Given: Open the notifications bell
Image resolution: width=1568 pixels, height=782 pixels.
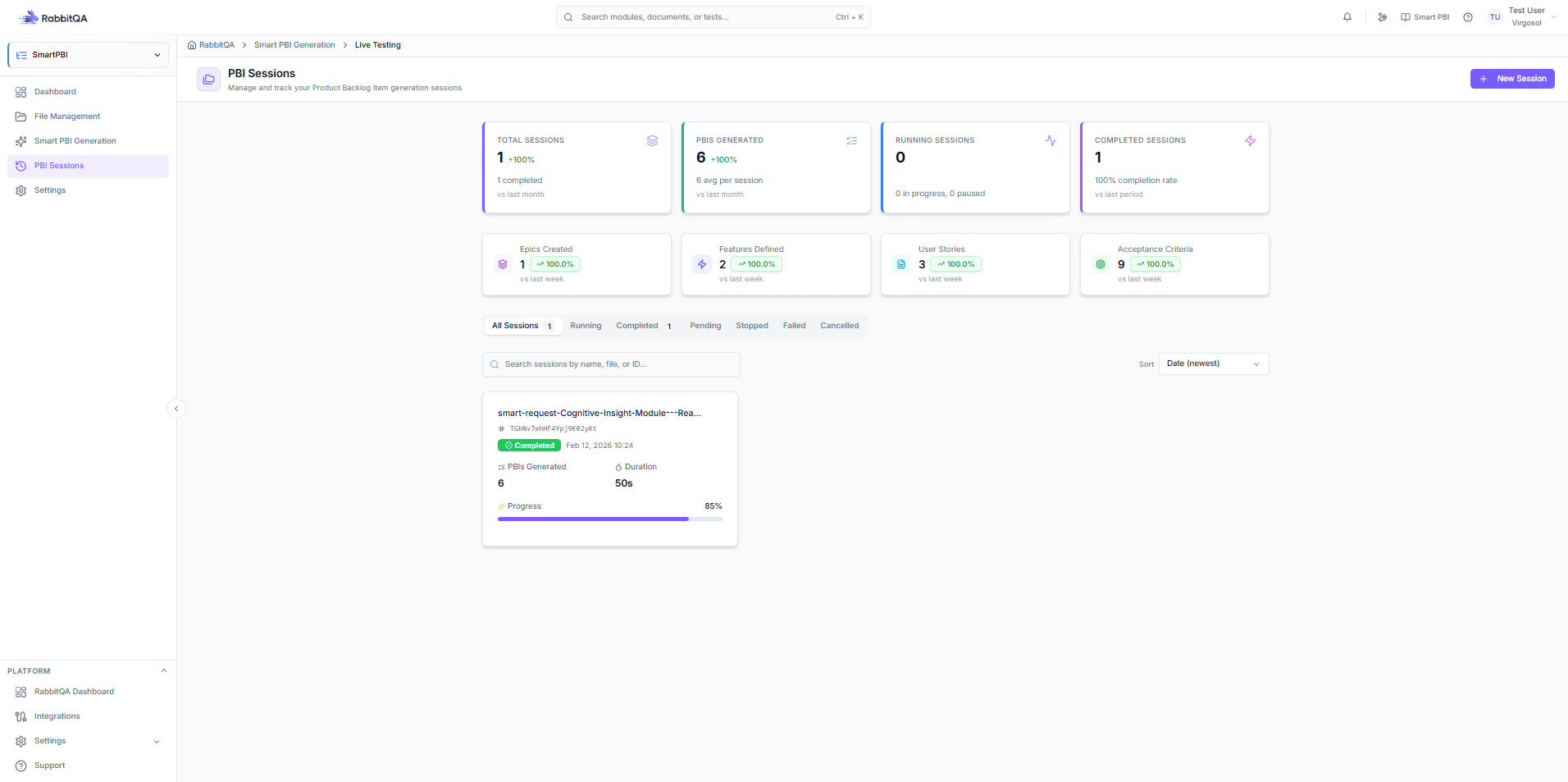Looking at the screenshot, I should [x=1347, y=17].
